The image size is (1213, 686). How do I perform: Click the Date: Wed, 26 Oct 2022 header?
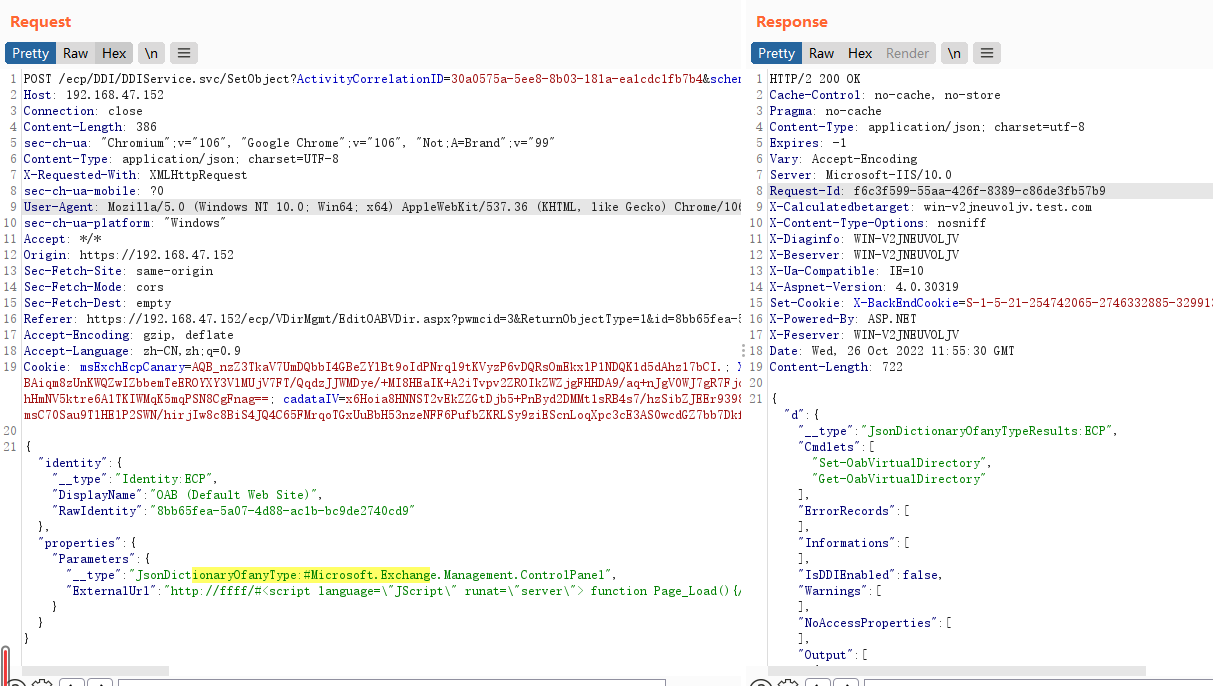pyautogui.click(x=892, y=351)
